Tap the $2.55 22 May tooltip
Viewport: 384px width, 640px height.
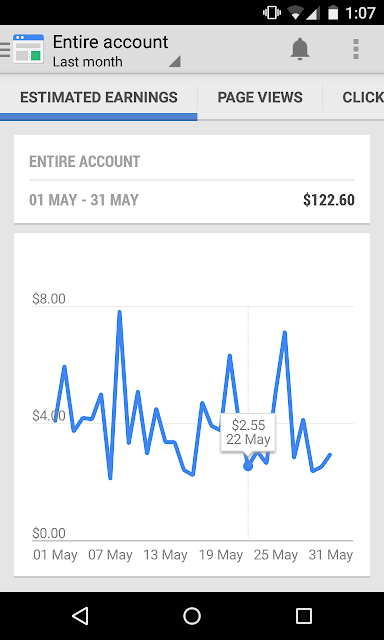click(x=248, y=432)
